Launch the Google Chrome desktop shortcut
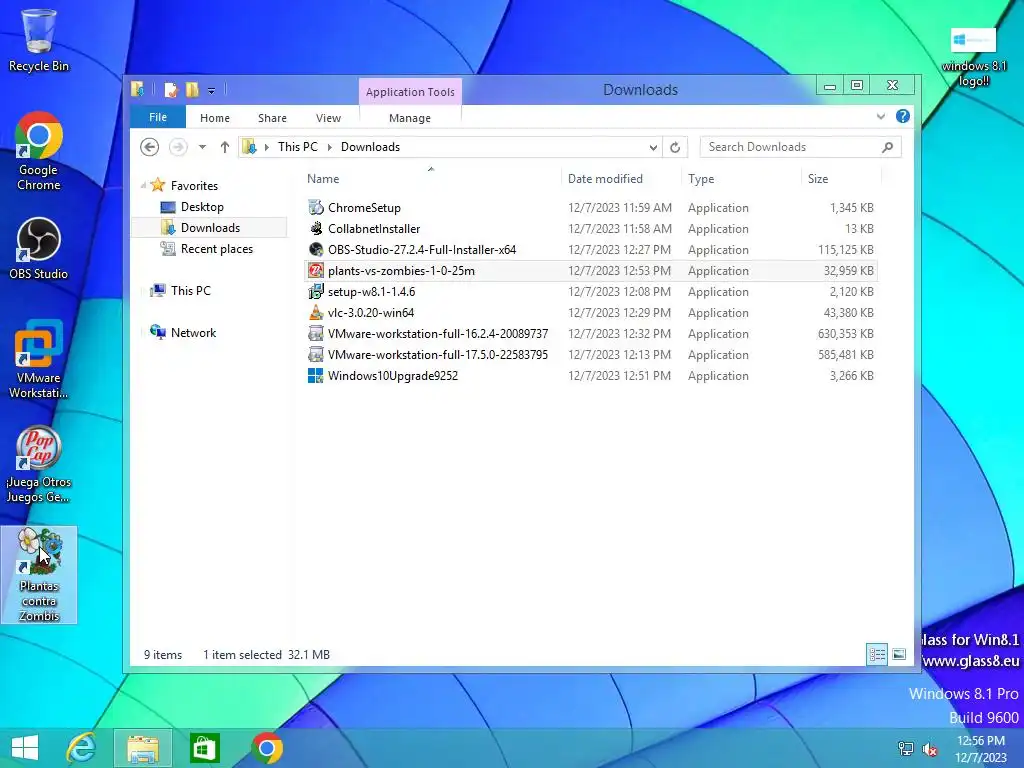Viewport: 1024px width, 768px height. click(39, 150)
